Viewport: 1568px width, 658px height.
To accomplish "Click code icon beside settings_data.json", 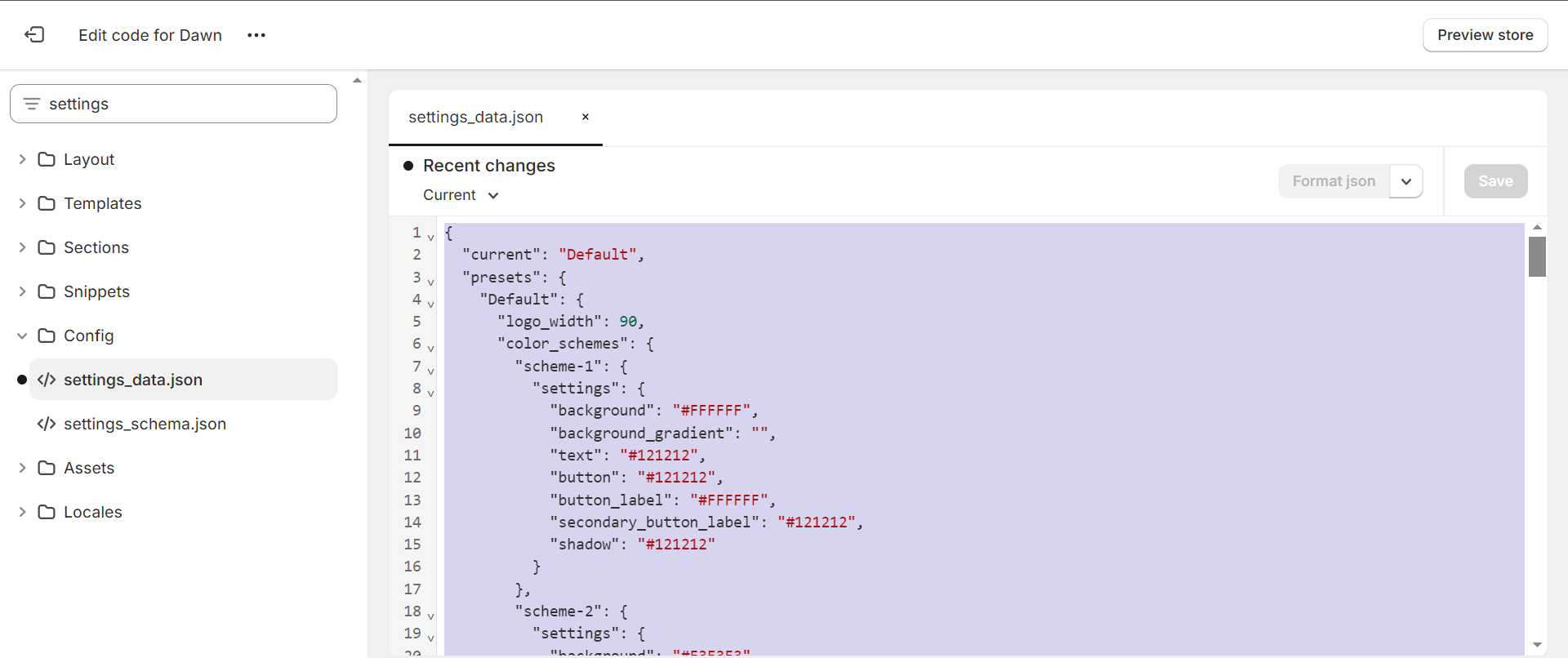I will 47,380.
